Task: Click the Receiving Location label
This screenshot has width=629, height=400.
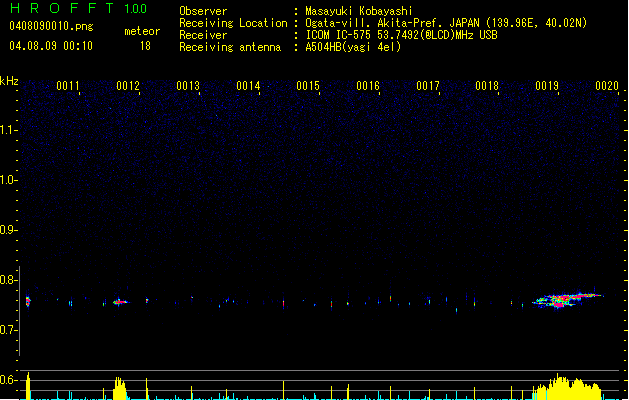Action: pyautogui.click(x=233, y=23)
